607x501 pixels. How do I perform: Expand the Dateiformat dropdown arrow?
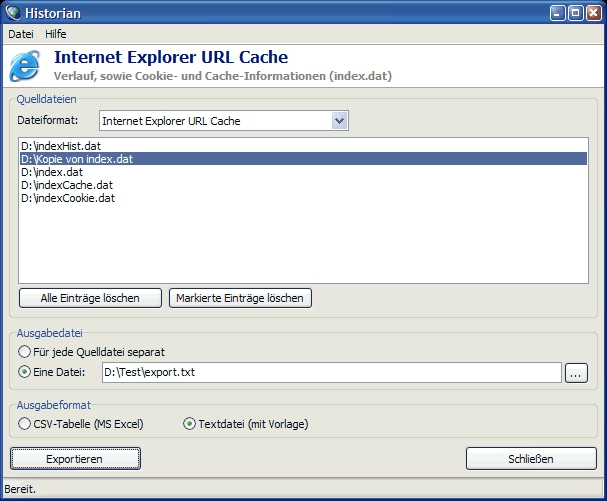tap(339, 121)
